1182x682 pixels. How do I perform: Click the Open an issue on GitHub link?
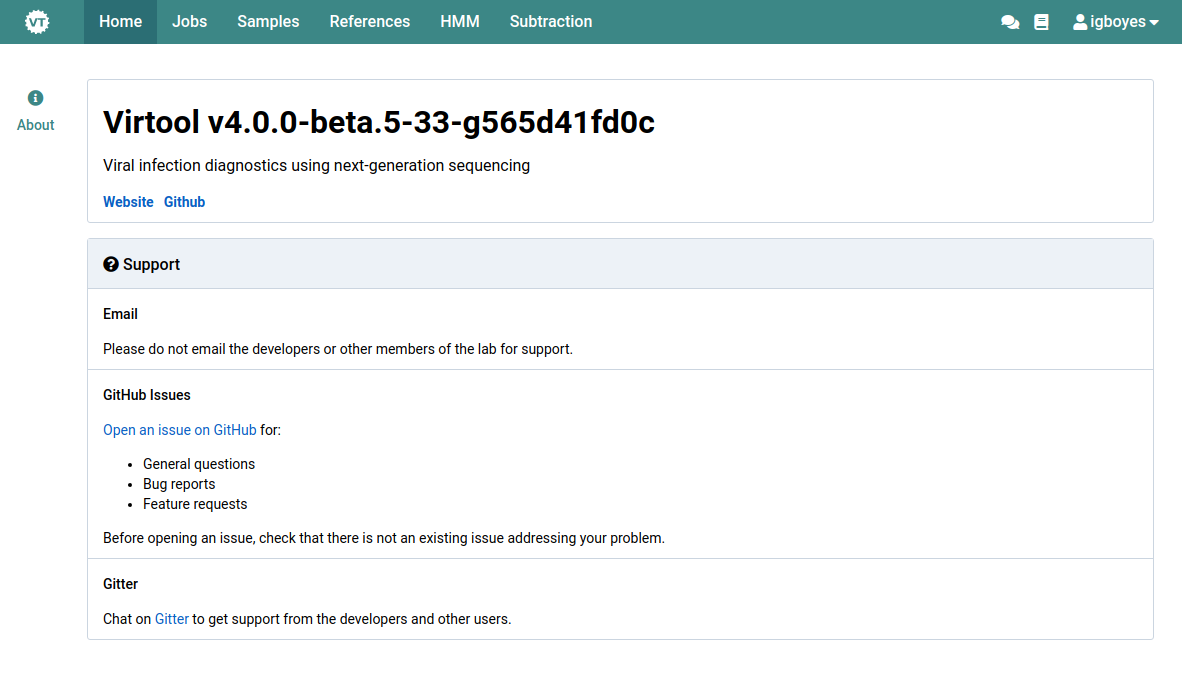(179, 429)
